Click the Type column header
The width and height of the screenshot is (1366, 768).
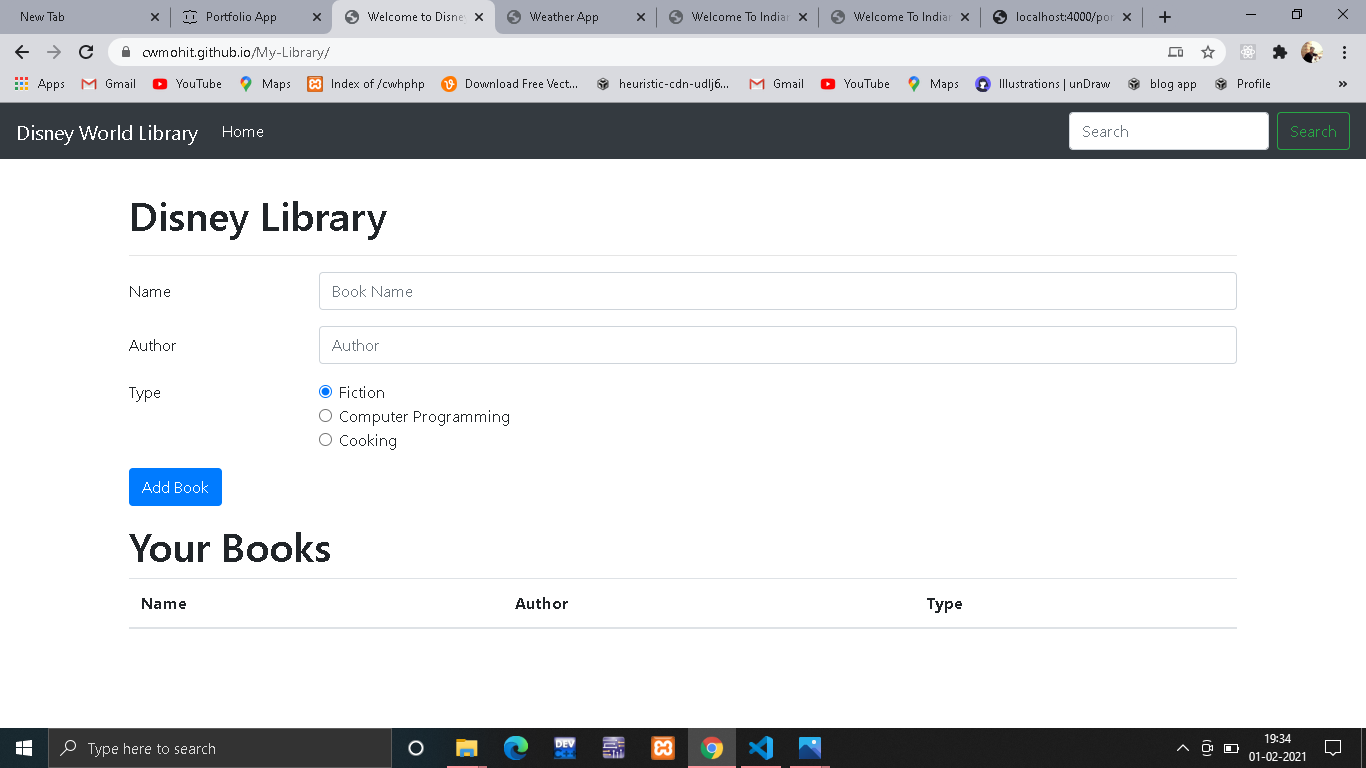click(944, 604)
